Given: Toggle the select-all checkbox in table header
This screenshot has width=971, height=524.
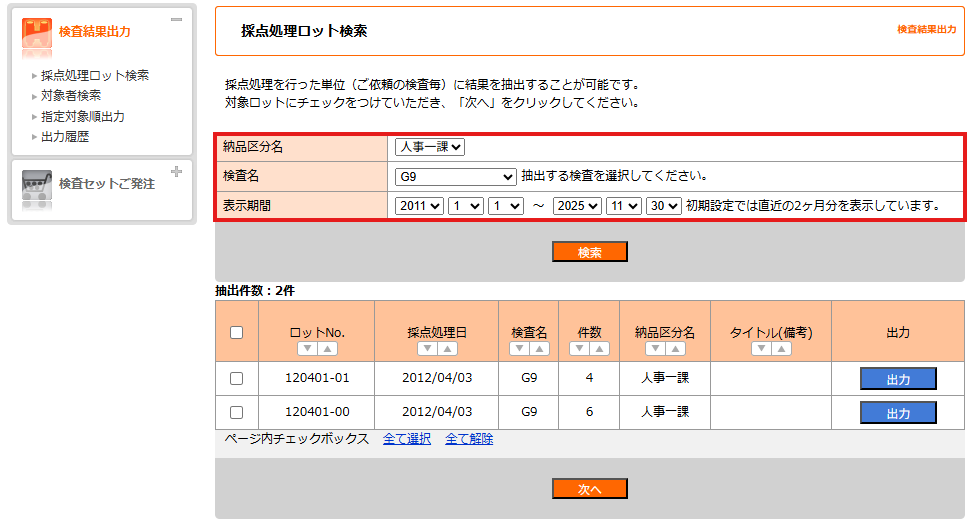Looking at the screenshot, I should coord(237,333).
